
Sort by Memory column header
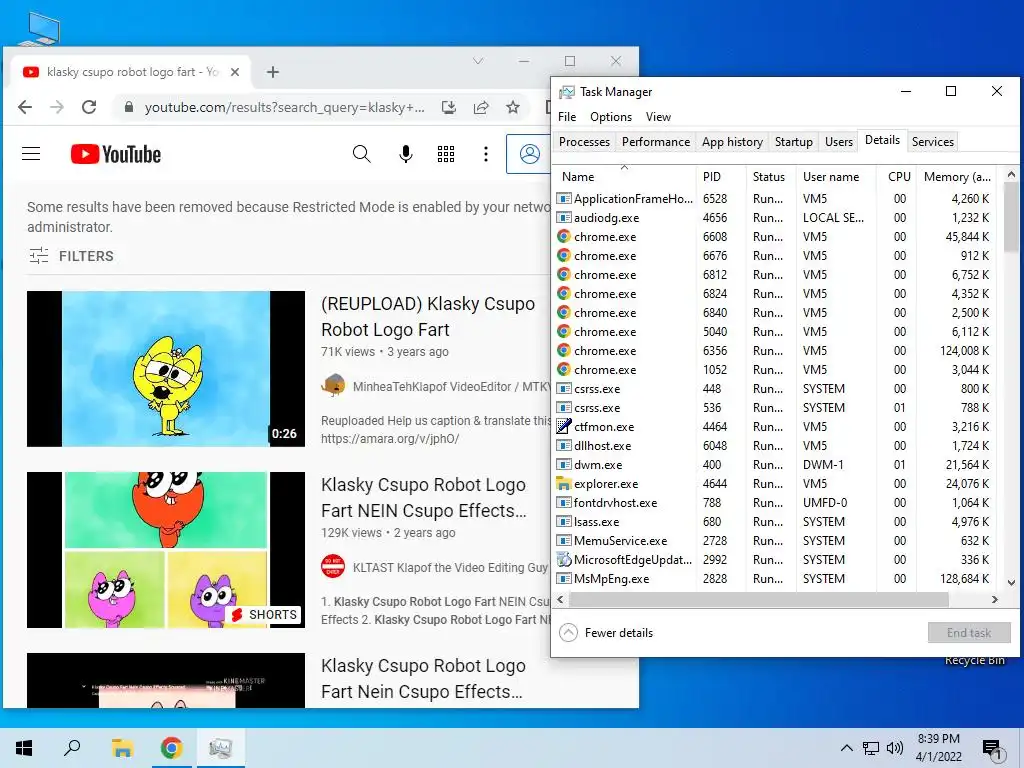958,176
